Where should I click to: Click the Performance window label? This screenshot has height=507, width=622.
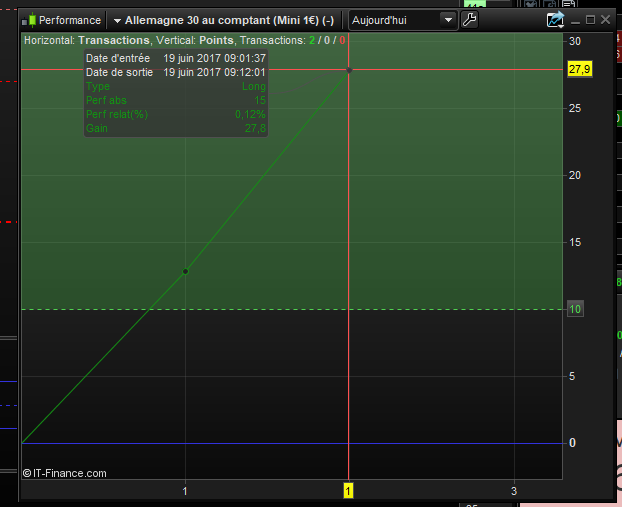pyautogui.click(x=70, y=20)
